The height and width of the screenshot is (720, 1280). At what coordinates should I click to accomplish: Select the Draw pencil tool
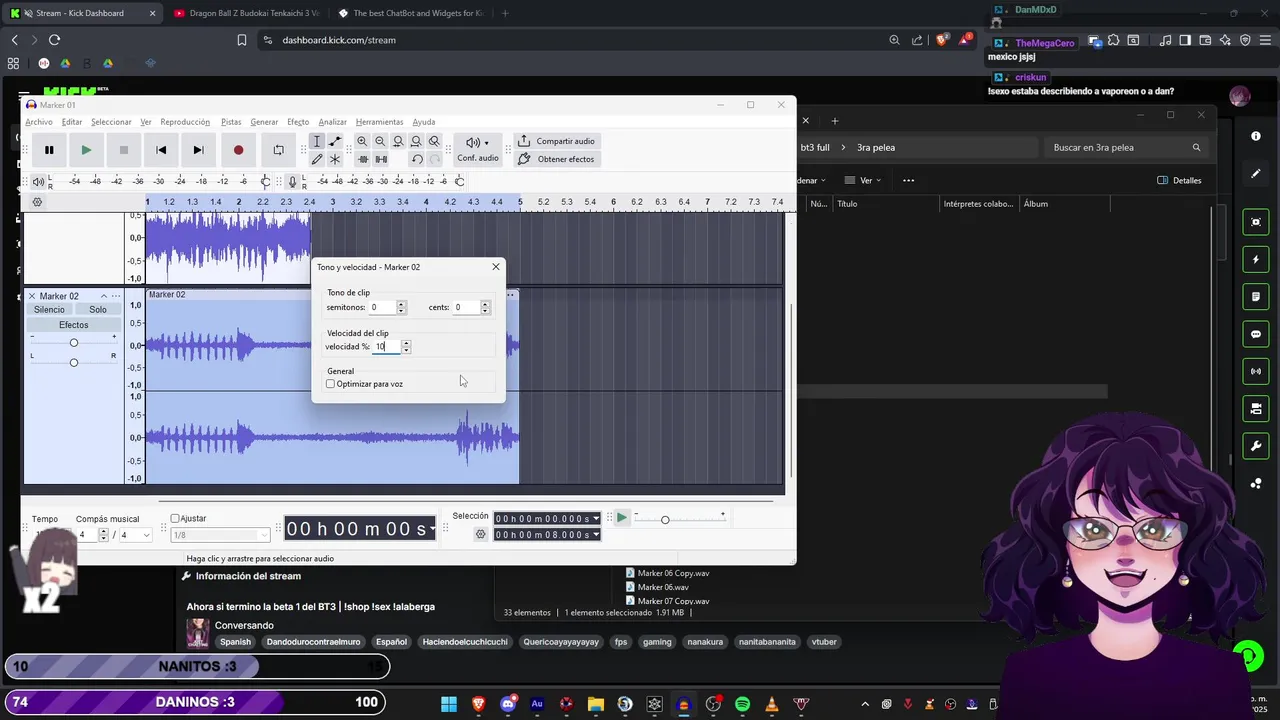click(x=316, y=159)
